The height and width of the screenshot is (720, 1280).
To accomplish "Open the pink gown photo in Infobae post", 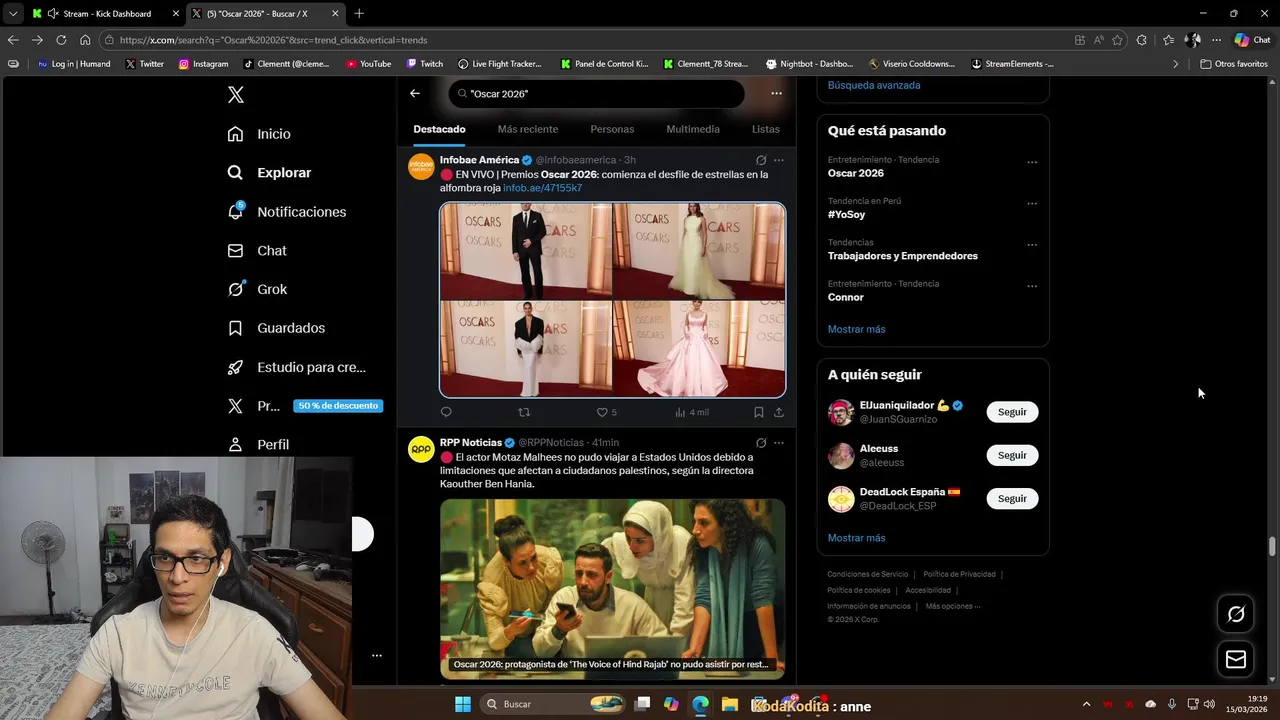I will pyautogui.click(x=699, y=349).
